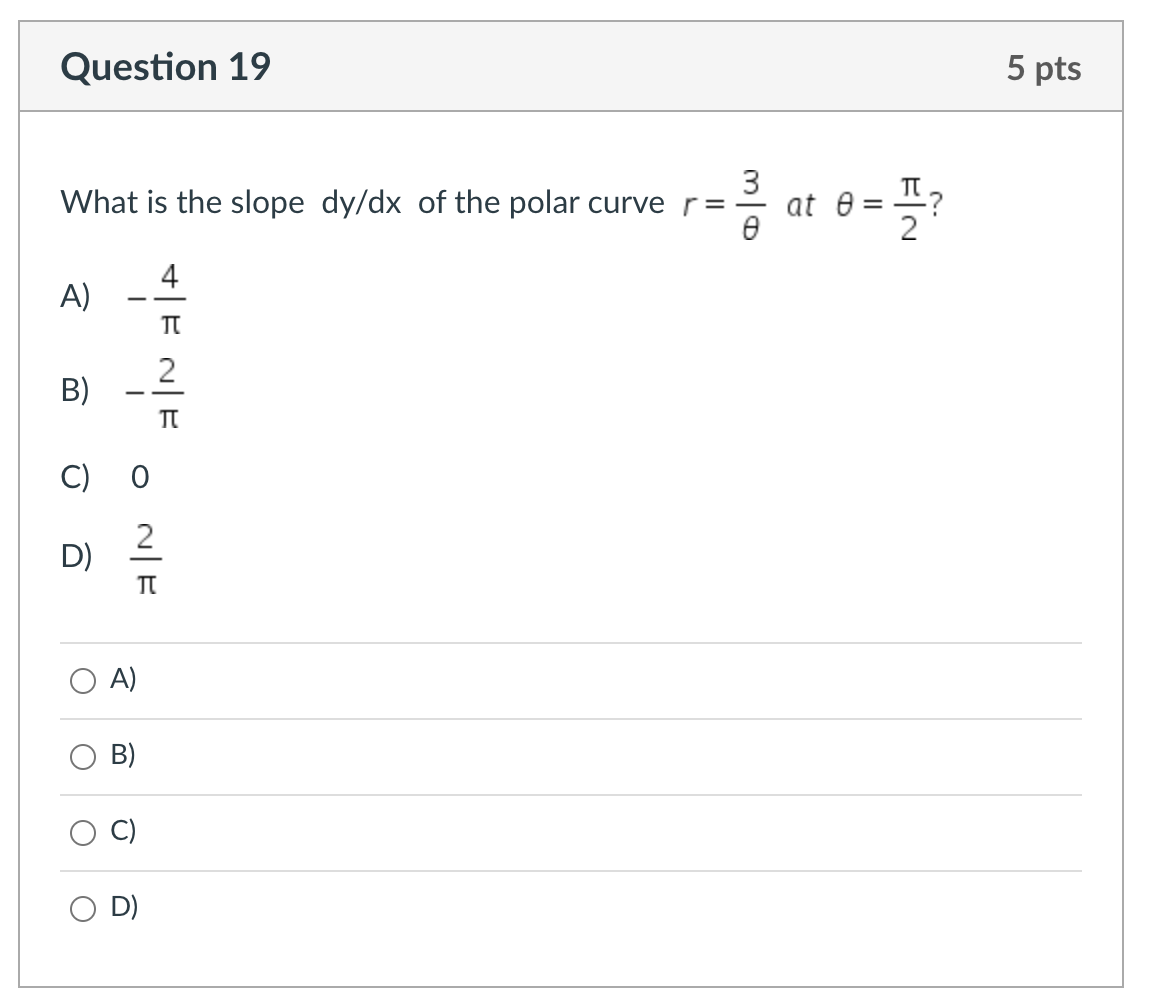Click the D) label text beside its radio button
The image size is (1152, 1006).
pyautogui.click(x=123, y=907)
